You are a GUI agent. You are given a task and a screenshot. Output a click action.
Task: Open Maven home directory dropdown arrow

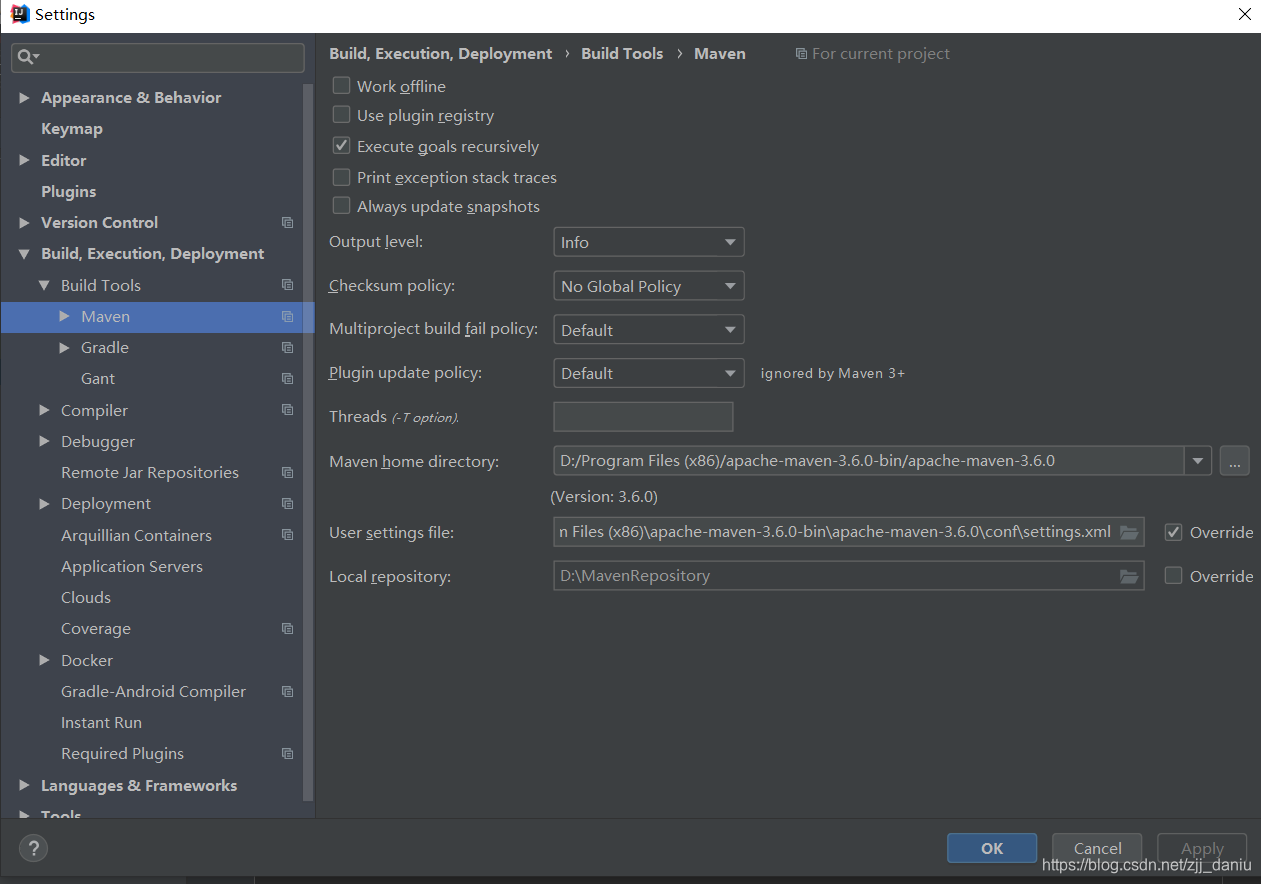coord(1198,461)
